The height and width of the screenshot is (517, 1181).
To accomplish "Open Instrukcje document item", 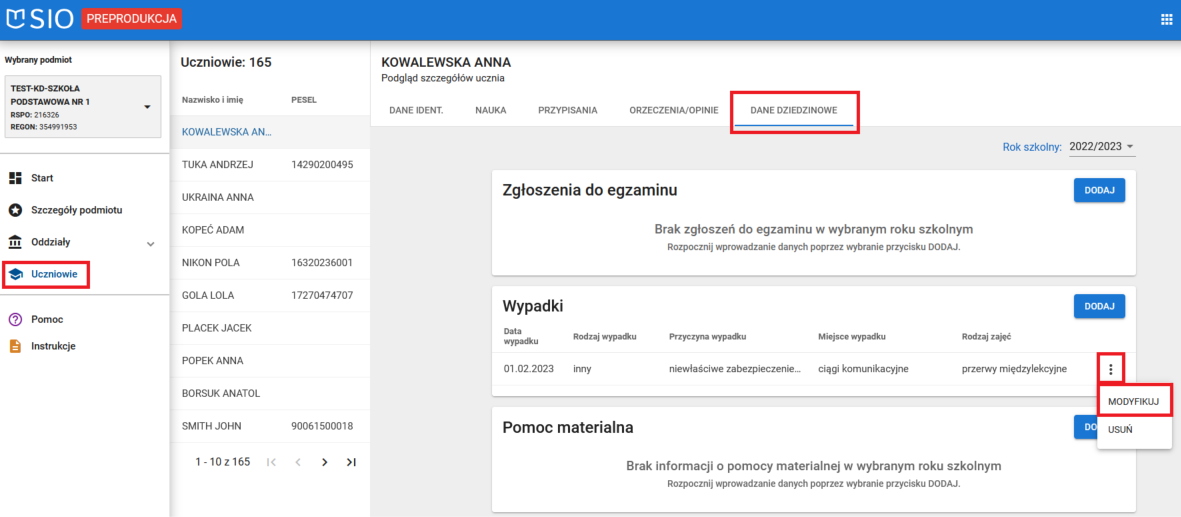I will pyautogui.click(x=57, y=346).
